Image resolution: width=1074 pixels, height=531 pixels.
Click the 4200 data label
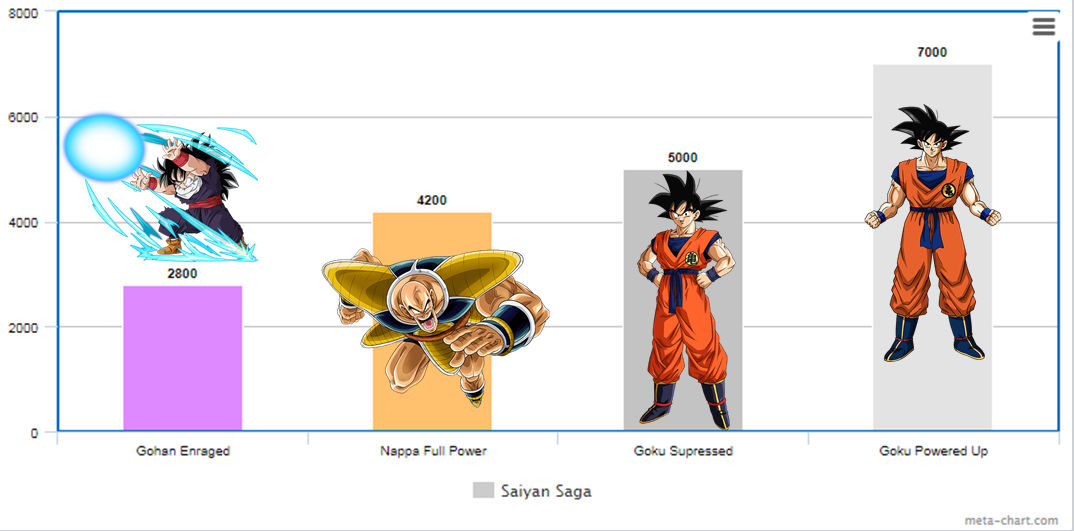click(432, 200)
